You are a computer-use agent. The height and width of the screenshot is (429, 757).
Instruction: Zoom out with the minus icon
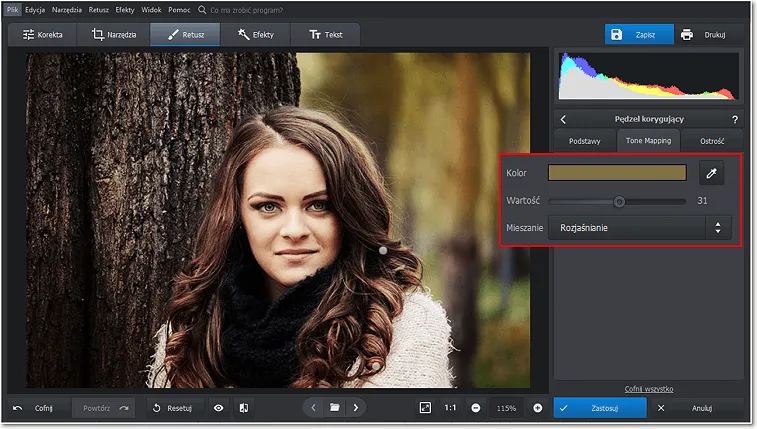[x=475, y=408]
